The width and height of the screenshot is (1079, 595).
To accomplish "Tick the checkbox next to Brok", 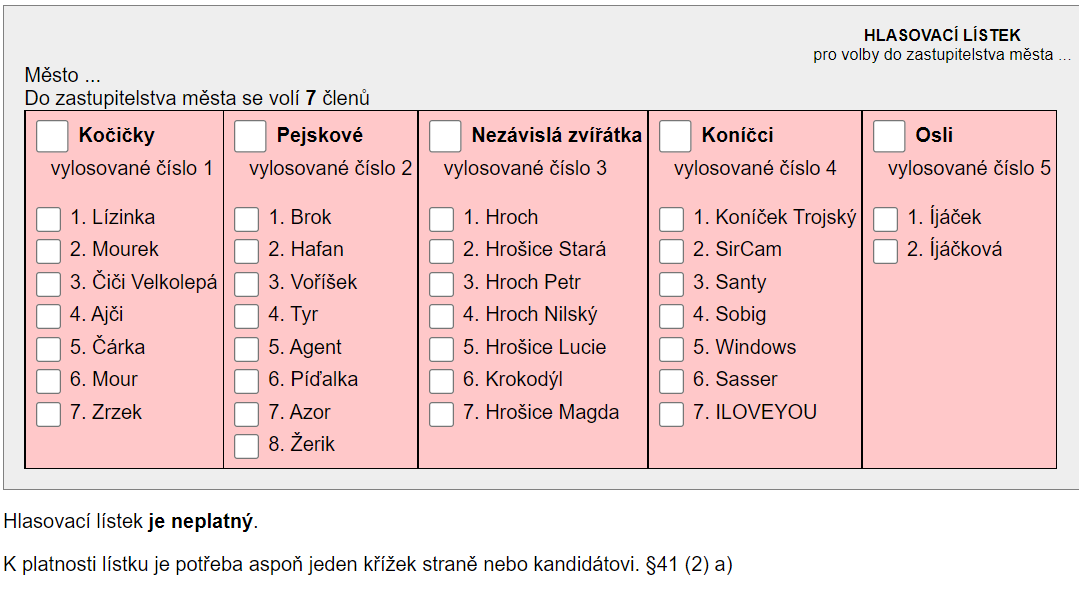I will point(246,219).
